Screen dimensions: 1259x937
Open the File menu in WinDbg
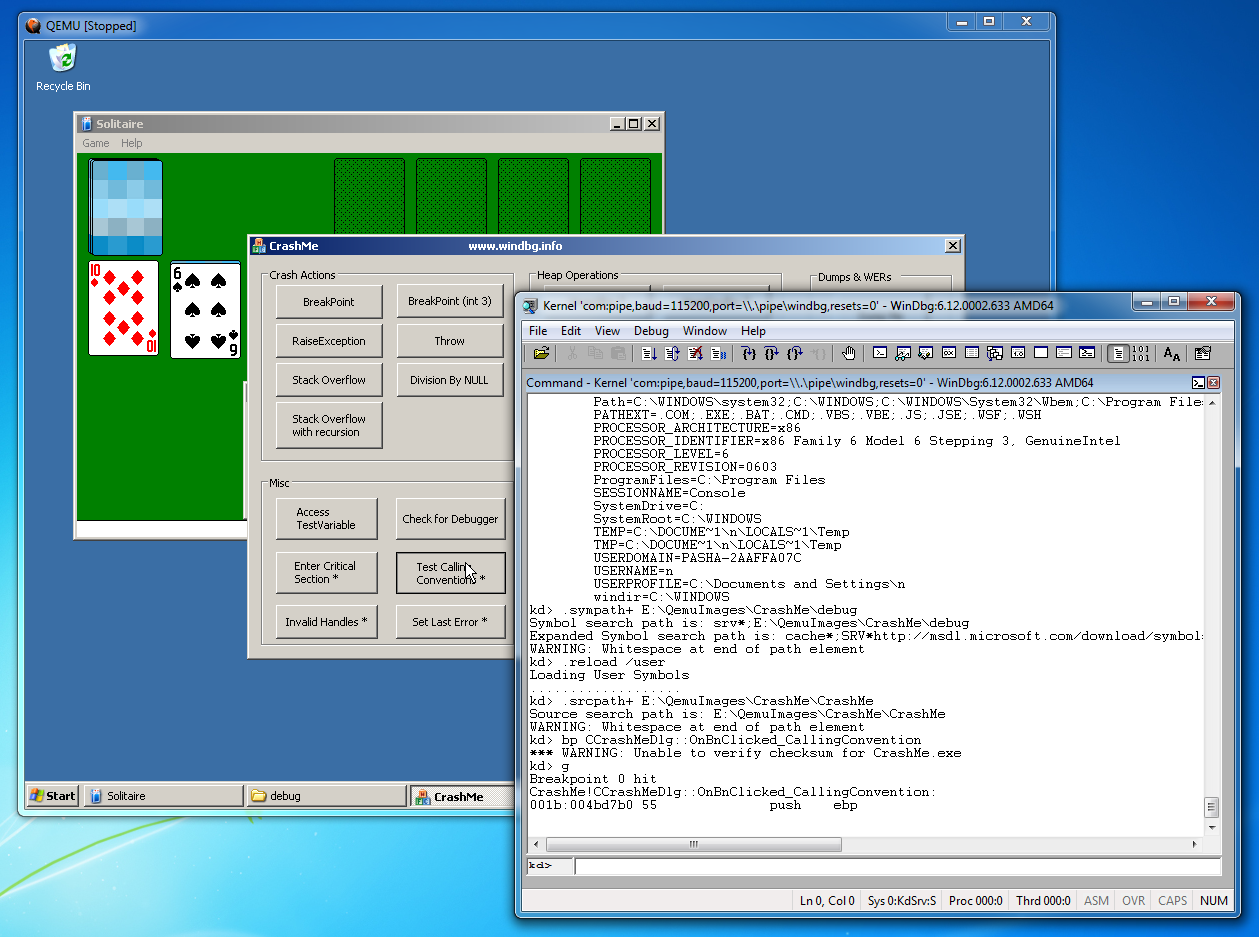(538, 331)
